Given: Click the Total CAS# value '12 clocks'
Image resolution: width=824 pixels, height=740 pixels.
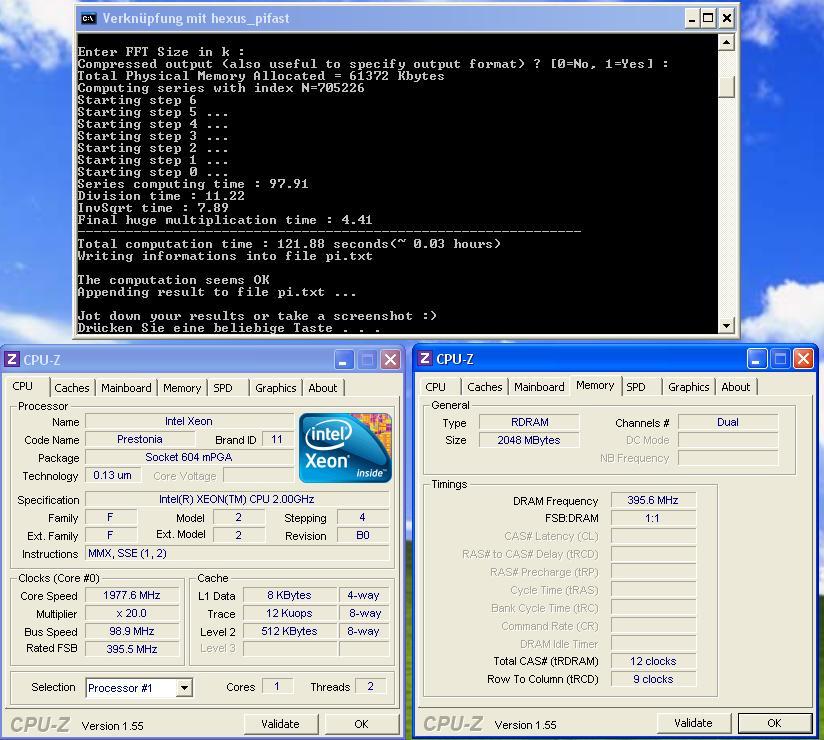Looking at the screenshot, I should [653, 661].
